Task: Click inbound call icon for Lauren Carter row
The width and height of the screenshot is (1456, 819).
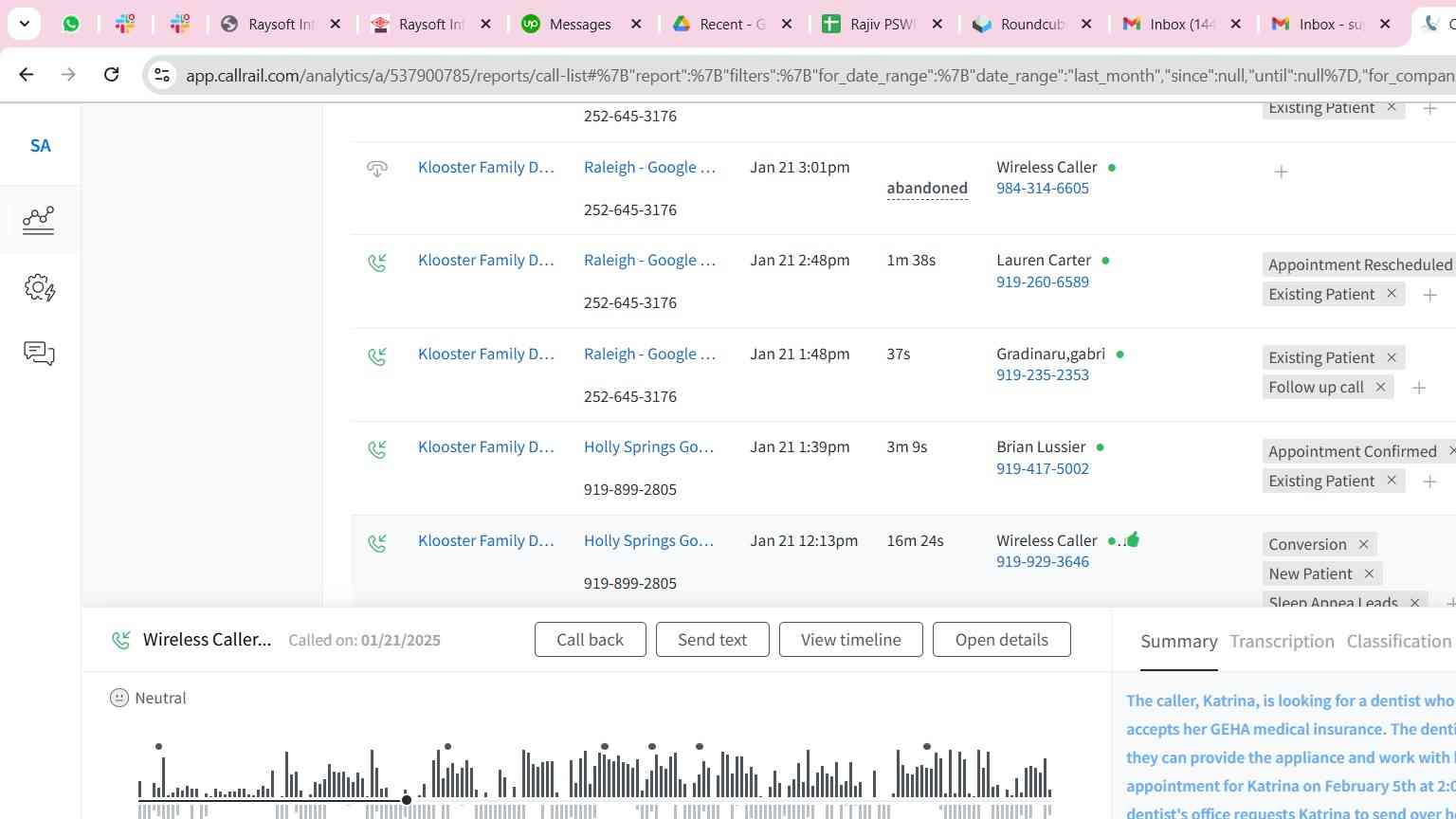Action: [377, 262]
